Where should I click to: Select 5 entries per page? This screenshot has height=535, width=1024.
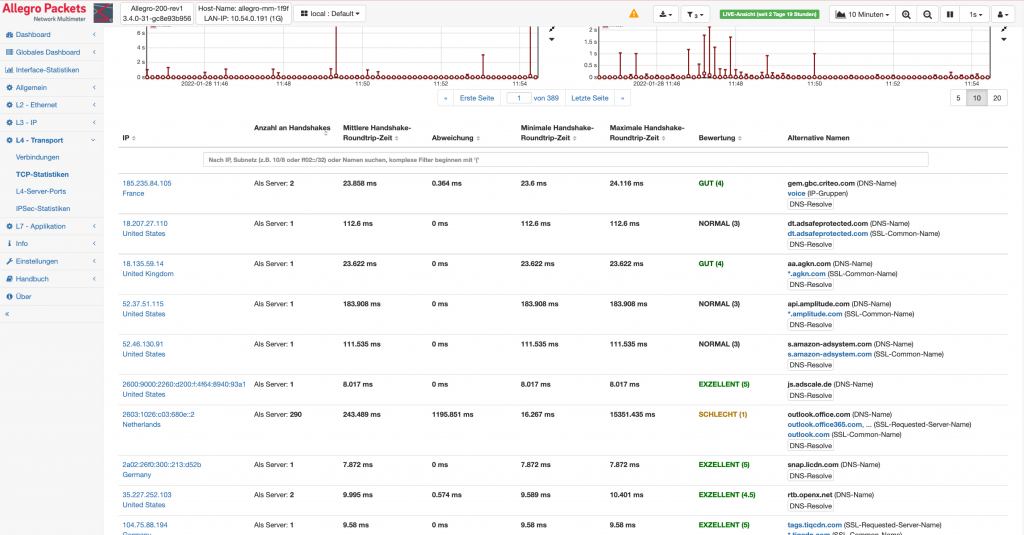coord(958,98)
